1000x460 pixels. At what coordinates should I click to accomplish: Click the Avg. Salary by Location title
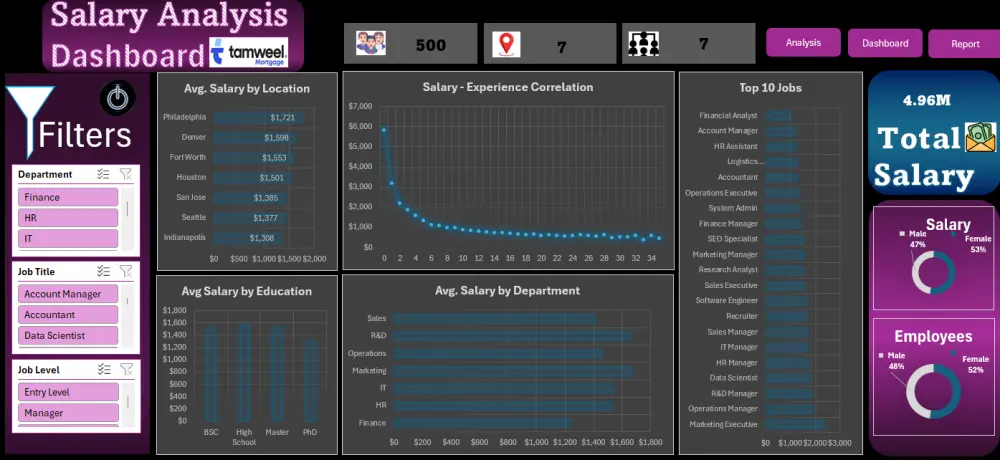click(247, 89)
